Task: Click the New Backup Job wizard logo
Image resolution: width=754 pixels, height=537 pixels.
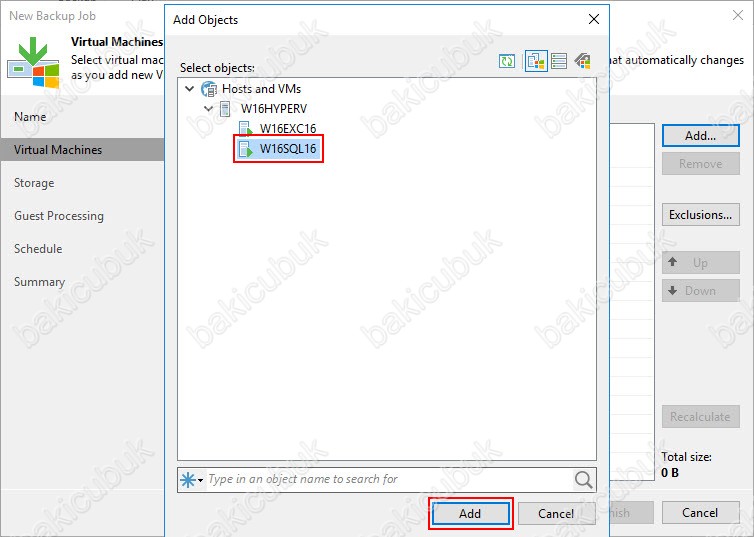Action: [34, 62]
